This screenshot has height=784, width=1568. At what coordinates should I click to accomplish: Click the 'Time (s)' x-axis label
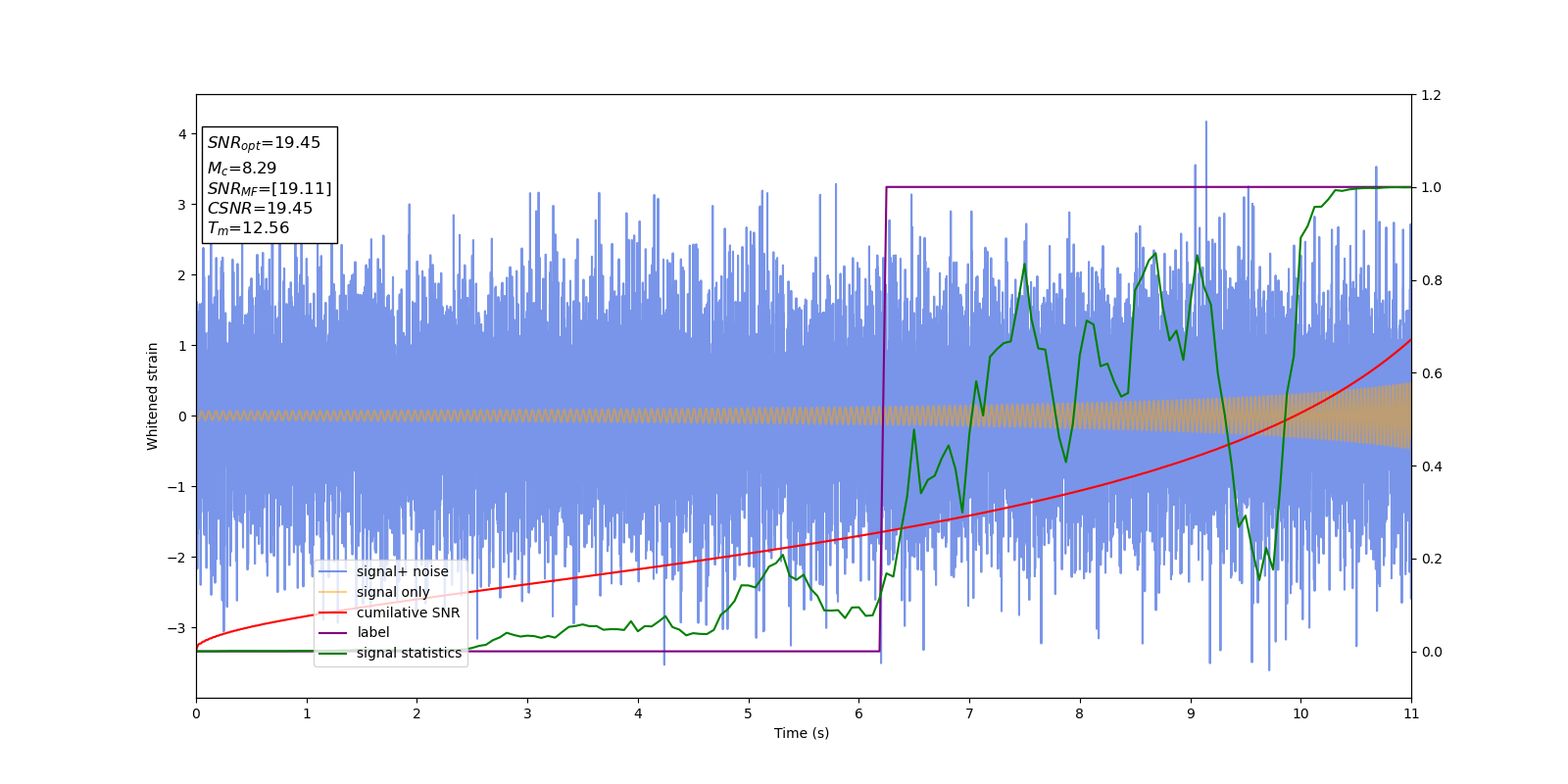[802, 733]
